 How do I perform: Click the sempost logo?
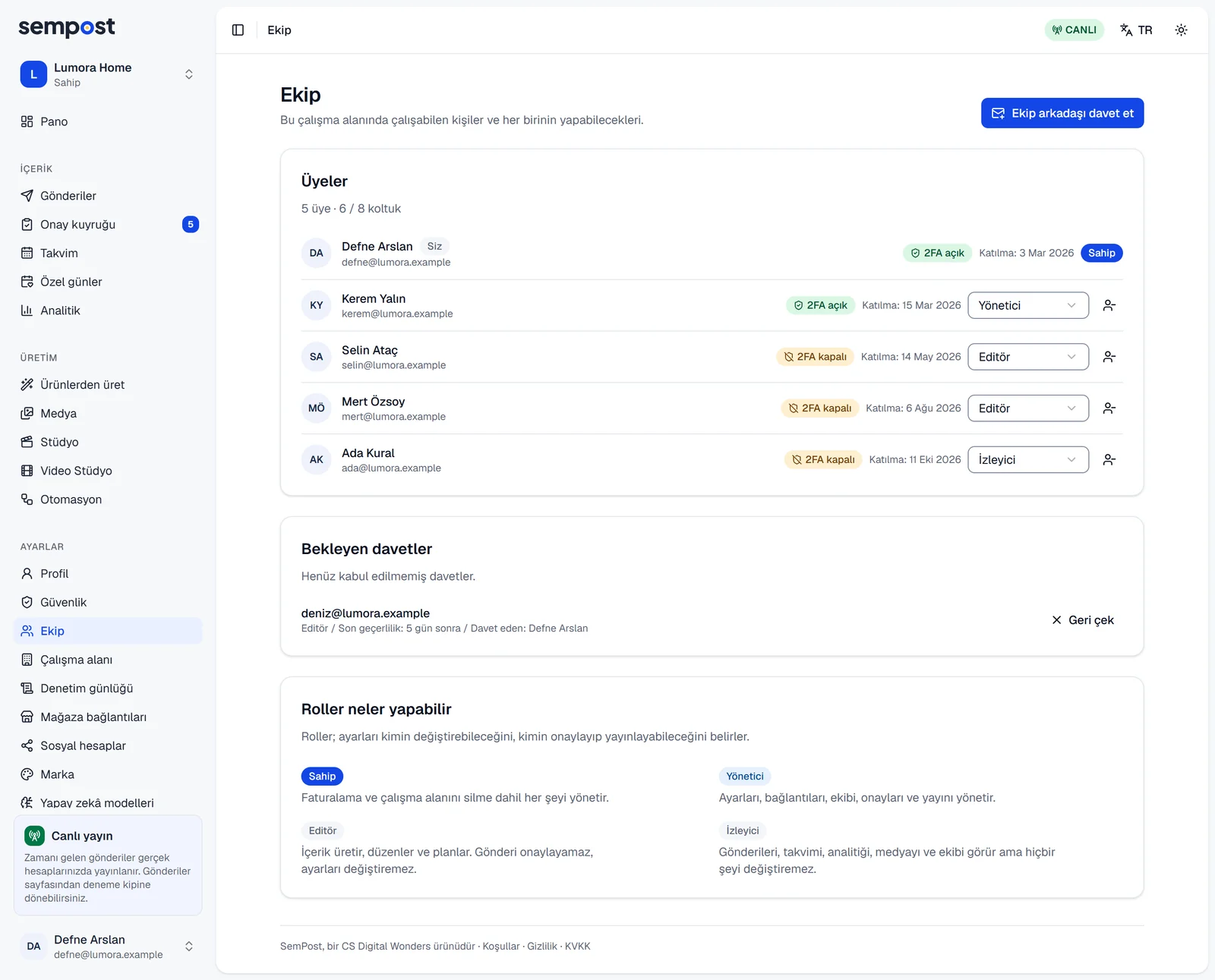tap(67, 27)
